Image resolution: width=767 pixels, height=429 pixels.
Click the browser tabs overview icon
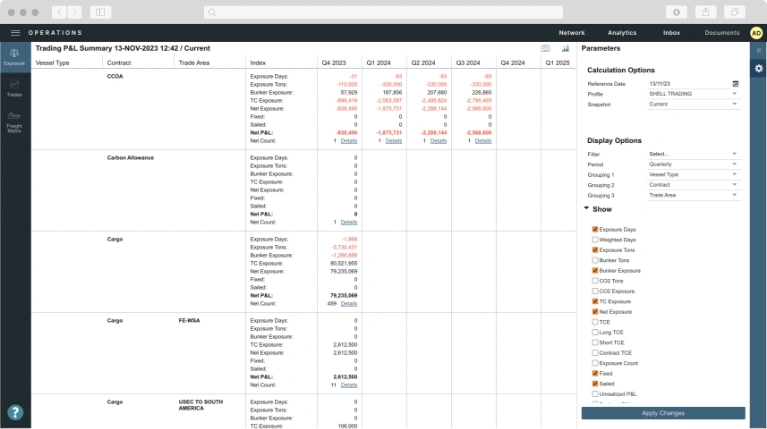click(x=735, y=12)
